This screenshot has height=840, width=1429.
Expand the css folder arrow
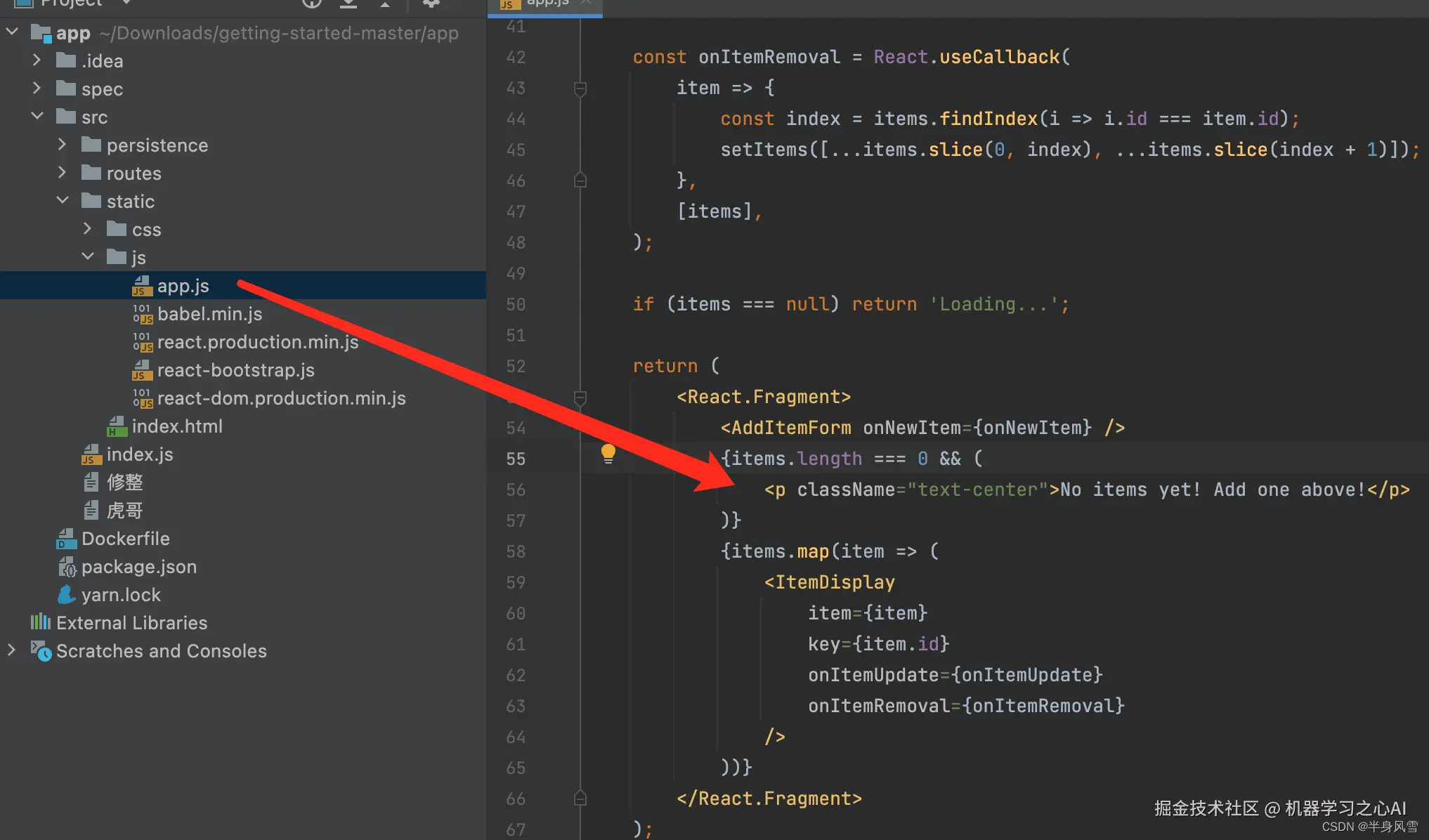(x=88, y=229)
